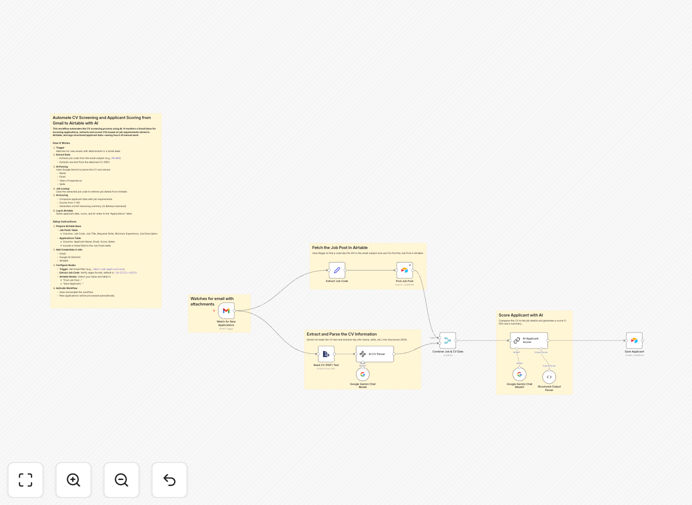692x505 pixels.
Task: Open the AI CV Parser node
Action: 375,354
